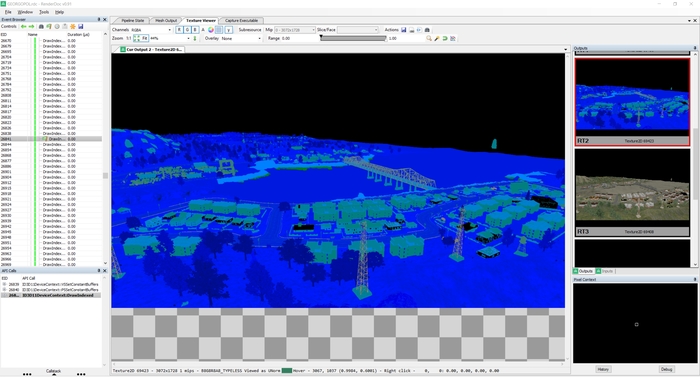Select the RT3 output thumbnail
700x377 pixels.
[632, 193]
